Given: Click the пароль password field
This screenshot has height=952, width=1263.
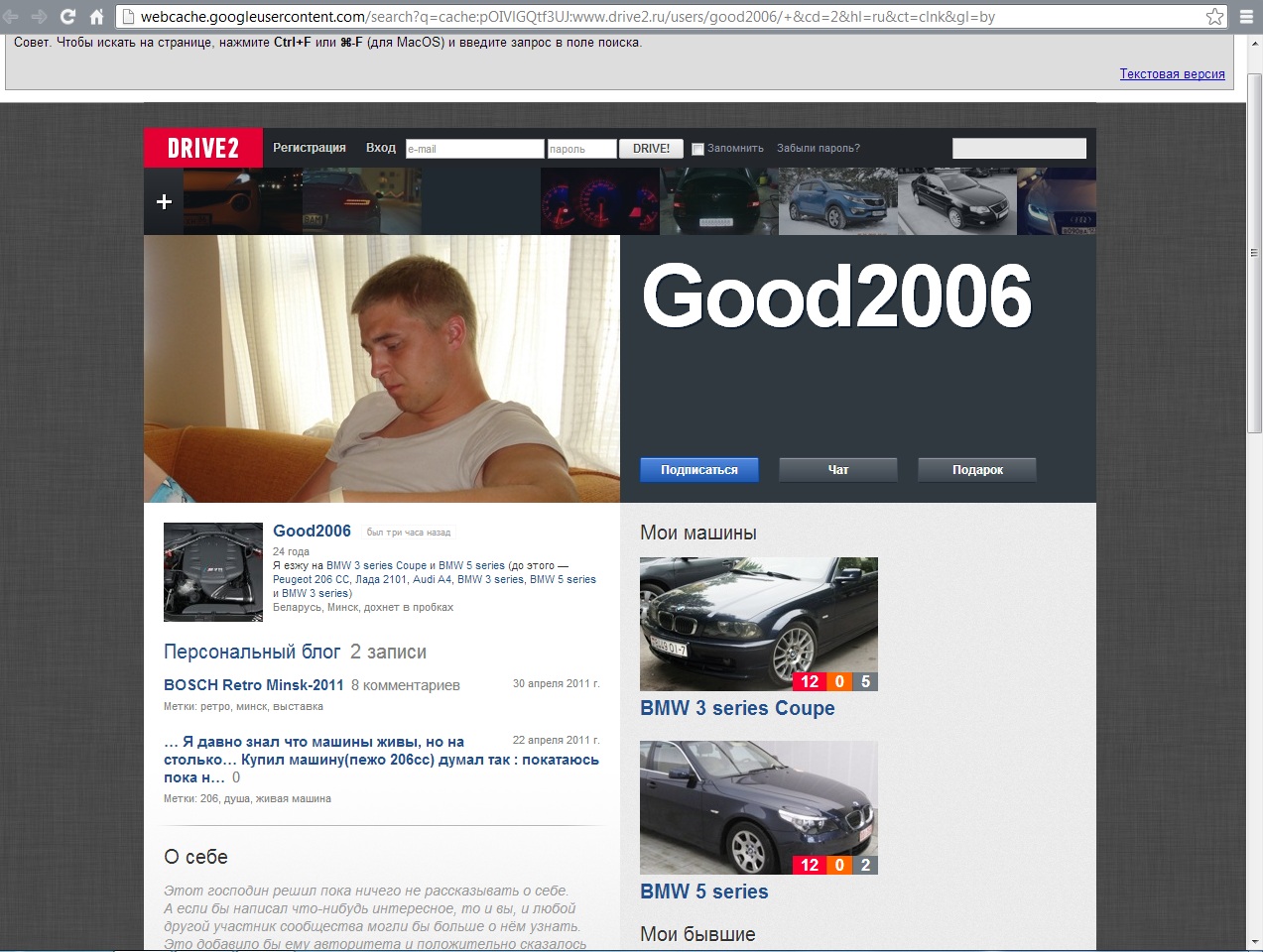Looking at the screenshot, I should tap(581, 149).
